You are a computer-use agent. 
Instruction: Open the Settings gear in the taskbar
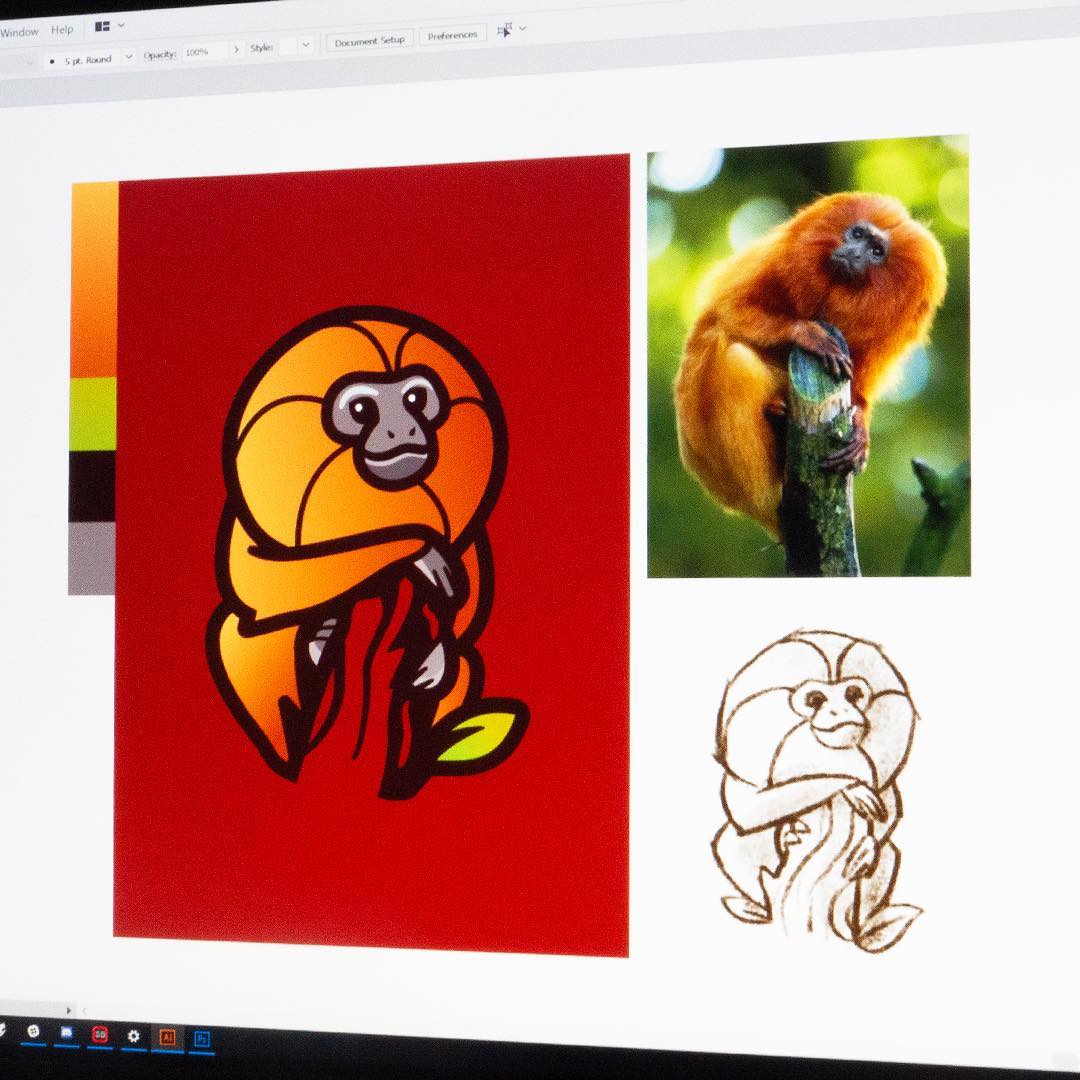point(134,1036)
